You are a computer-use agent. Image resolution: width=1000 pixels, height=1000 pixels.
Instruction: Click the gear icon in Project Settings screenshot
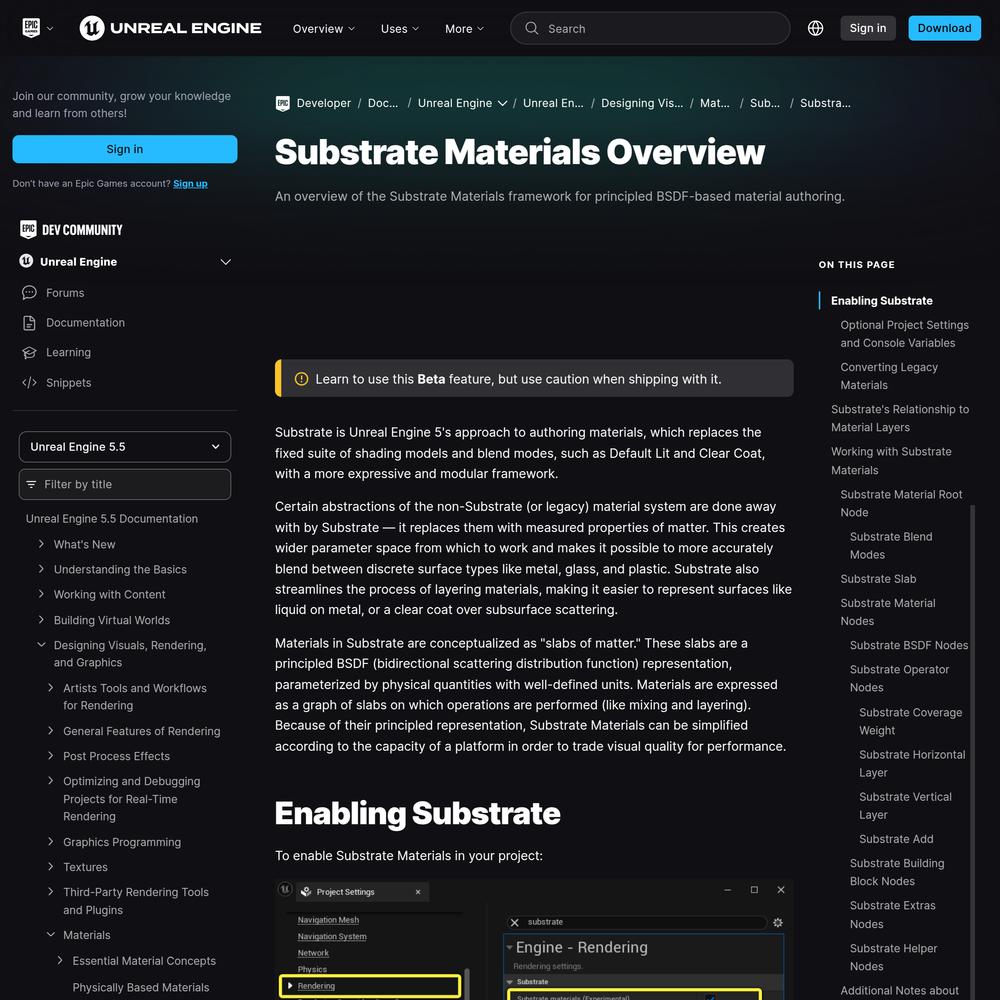click(777, 922)
